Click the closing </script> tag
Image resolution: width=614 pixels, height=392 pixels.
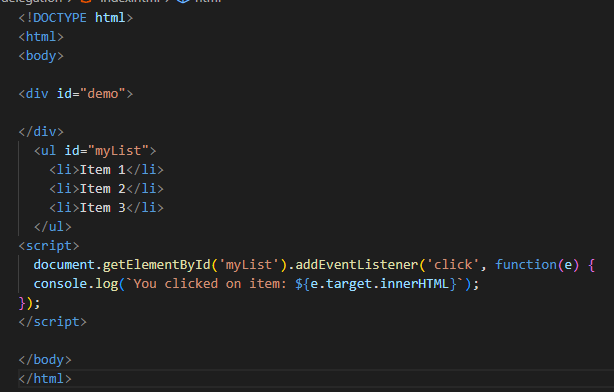pyautogui.click(x=52, y=322)
